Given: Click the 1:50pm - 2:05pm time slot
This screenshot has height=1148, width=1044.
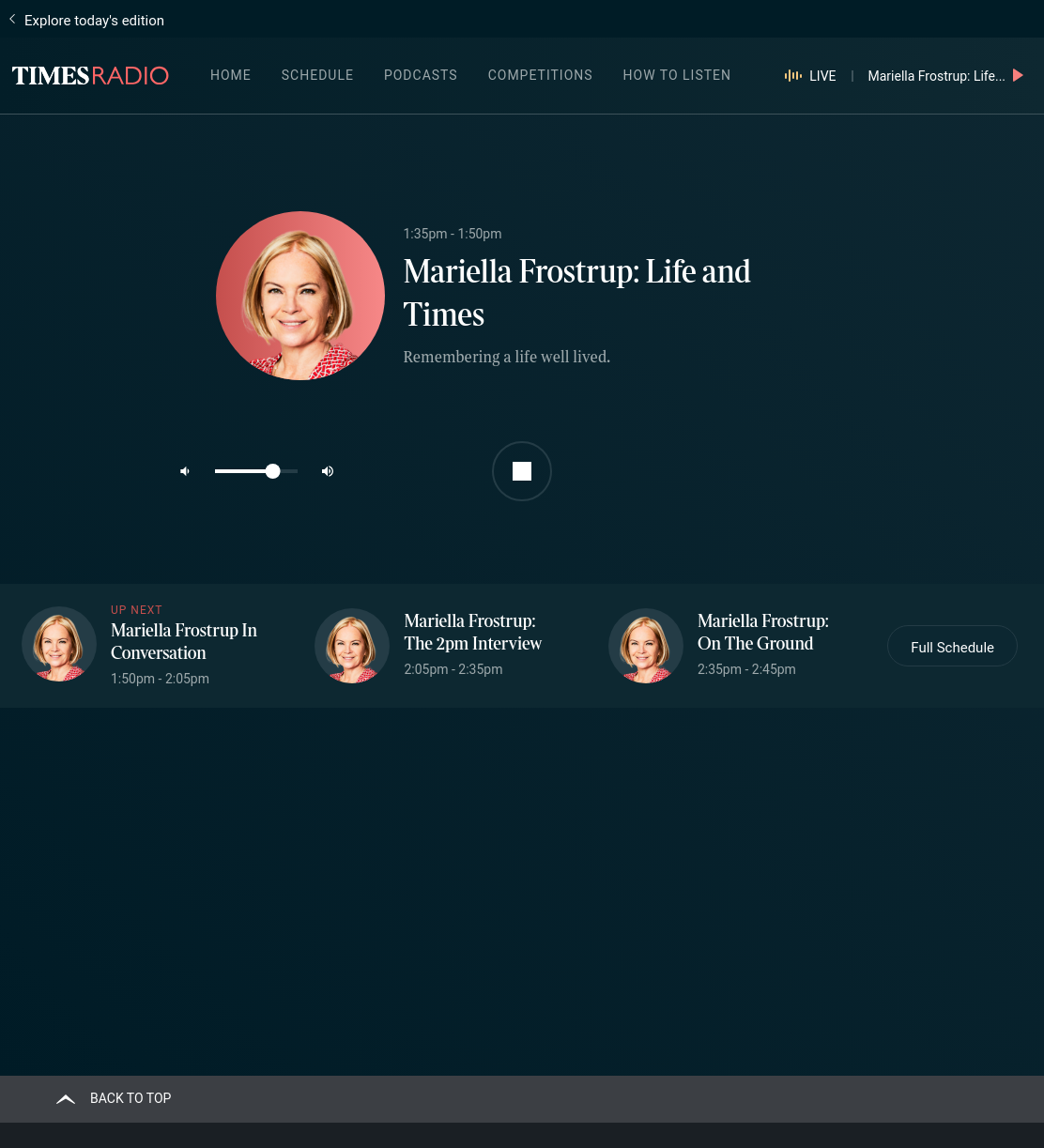Looking at the screenshot, I should (x=160, y=679).
